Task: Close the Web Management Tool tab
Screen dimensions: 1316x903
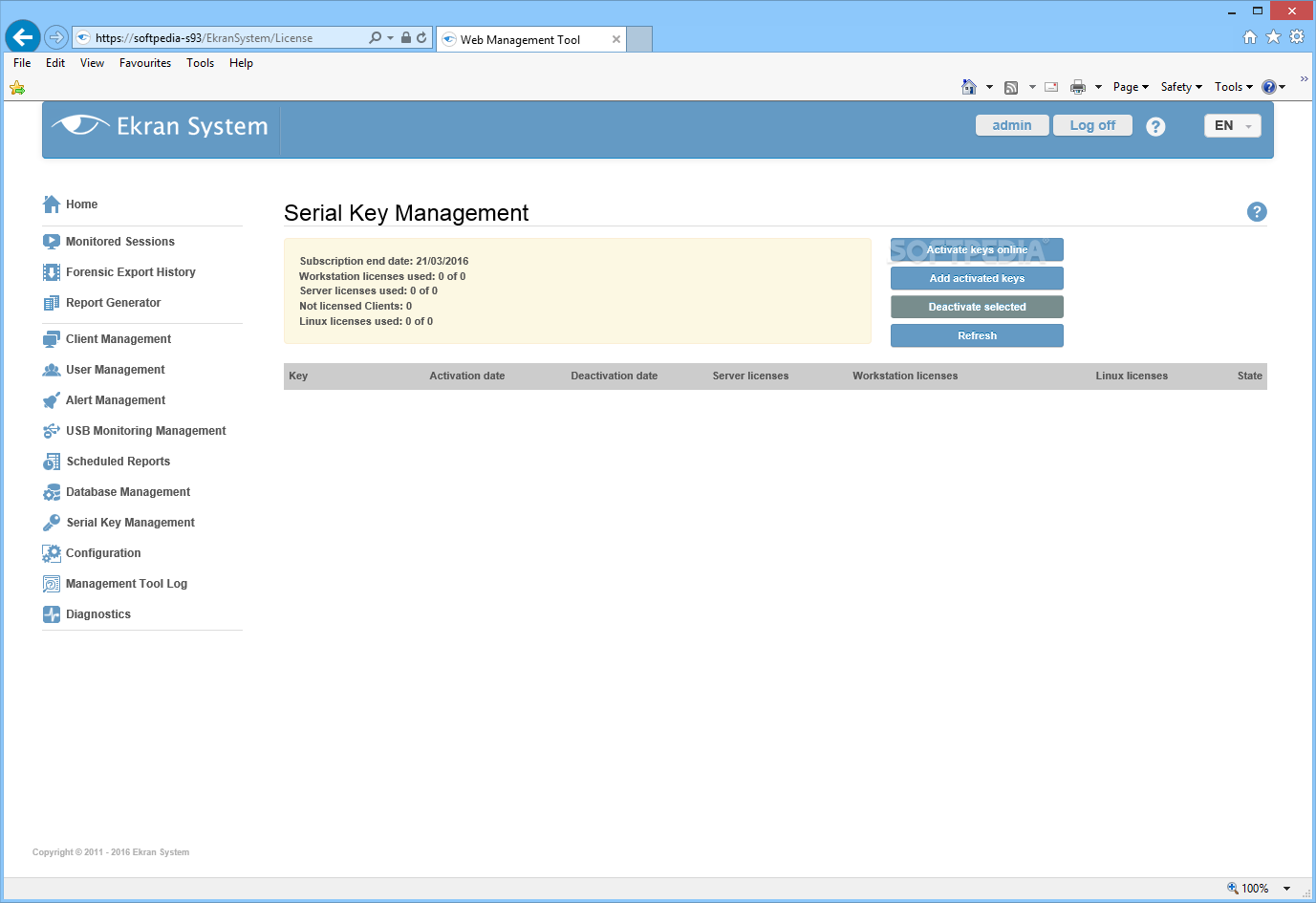Action: point(616,39)
